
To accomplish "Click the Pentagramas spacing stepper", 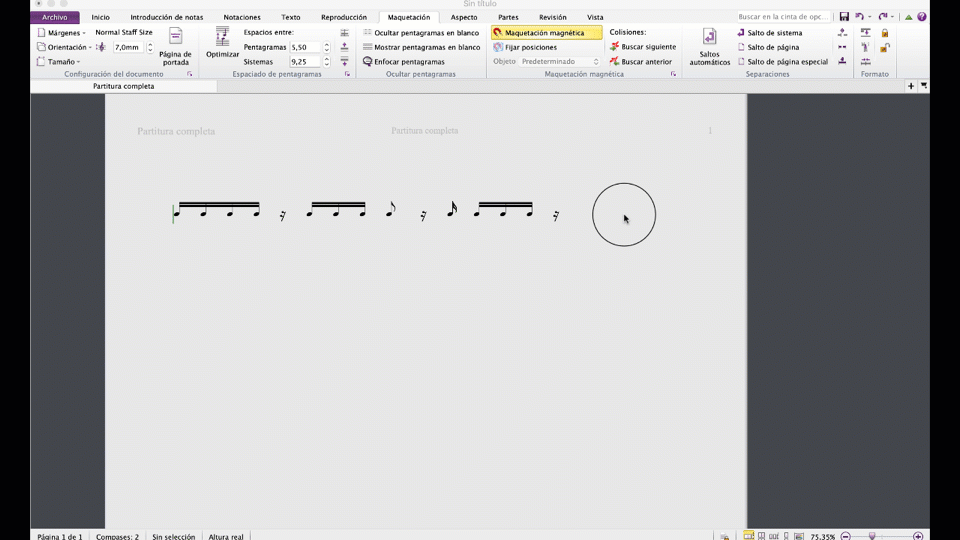I will (x=327, y=47).
